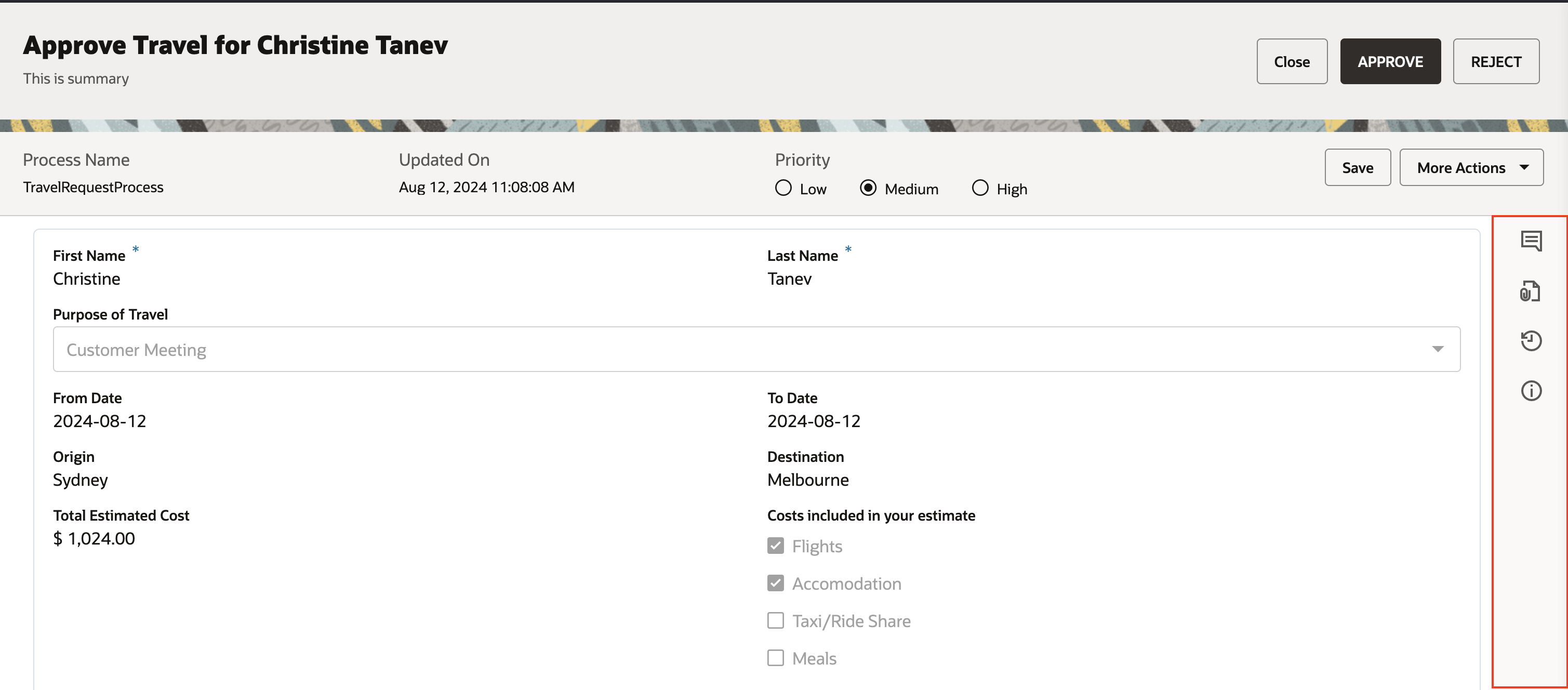Open the Attachments panel
This screenshot has height=690, width=1568.
coord(1531,291)
